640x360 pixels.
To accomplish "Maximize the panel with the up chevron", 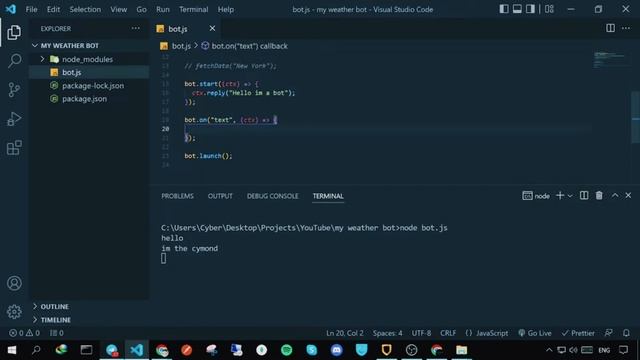I will 615,196.
